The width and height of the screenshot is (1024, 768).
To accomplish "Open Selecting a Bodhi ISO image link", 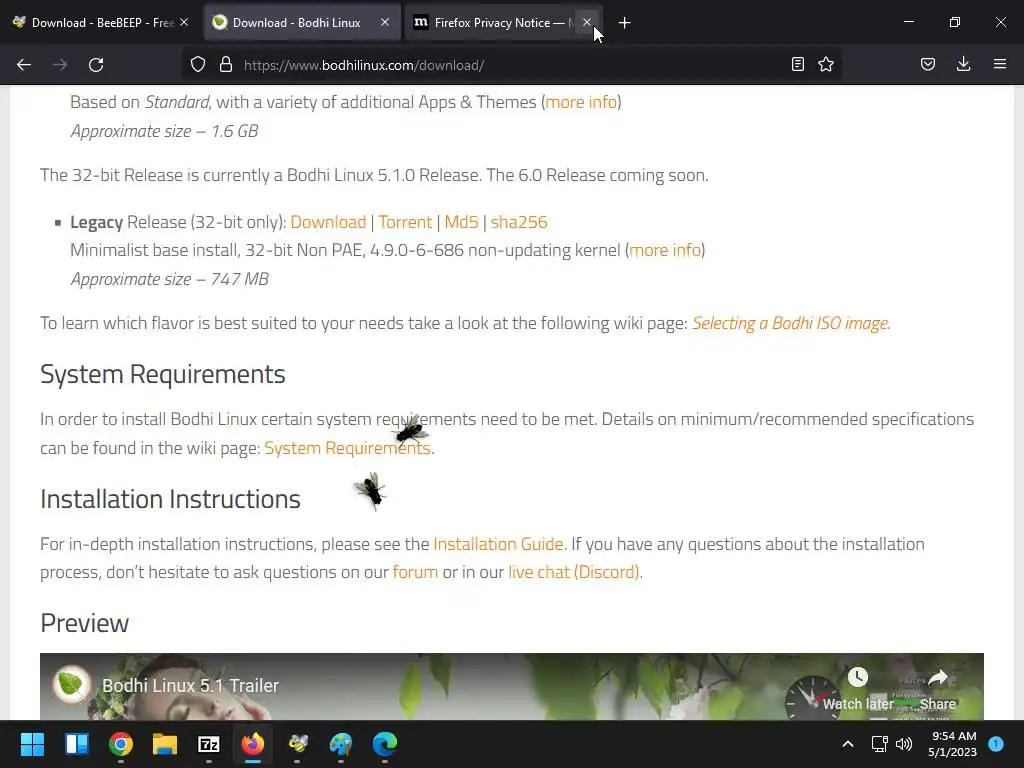I will 790,323.
